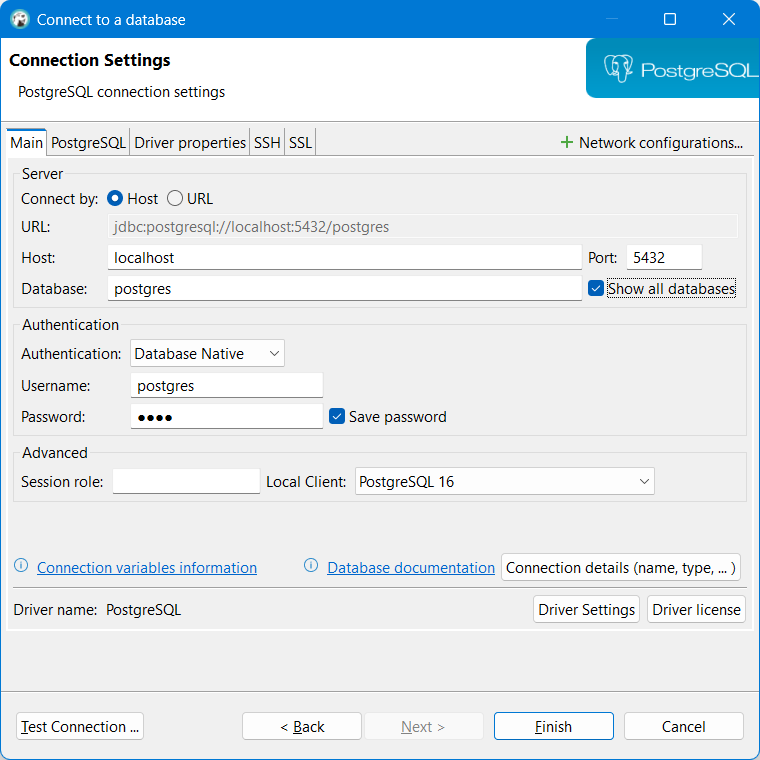Open Driver Settings
The height and width of the screenshot is (760, 760).
pyautogui.click(x=586, y=609)
